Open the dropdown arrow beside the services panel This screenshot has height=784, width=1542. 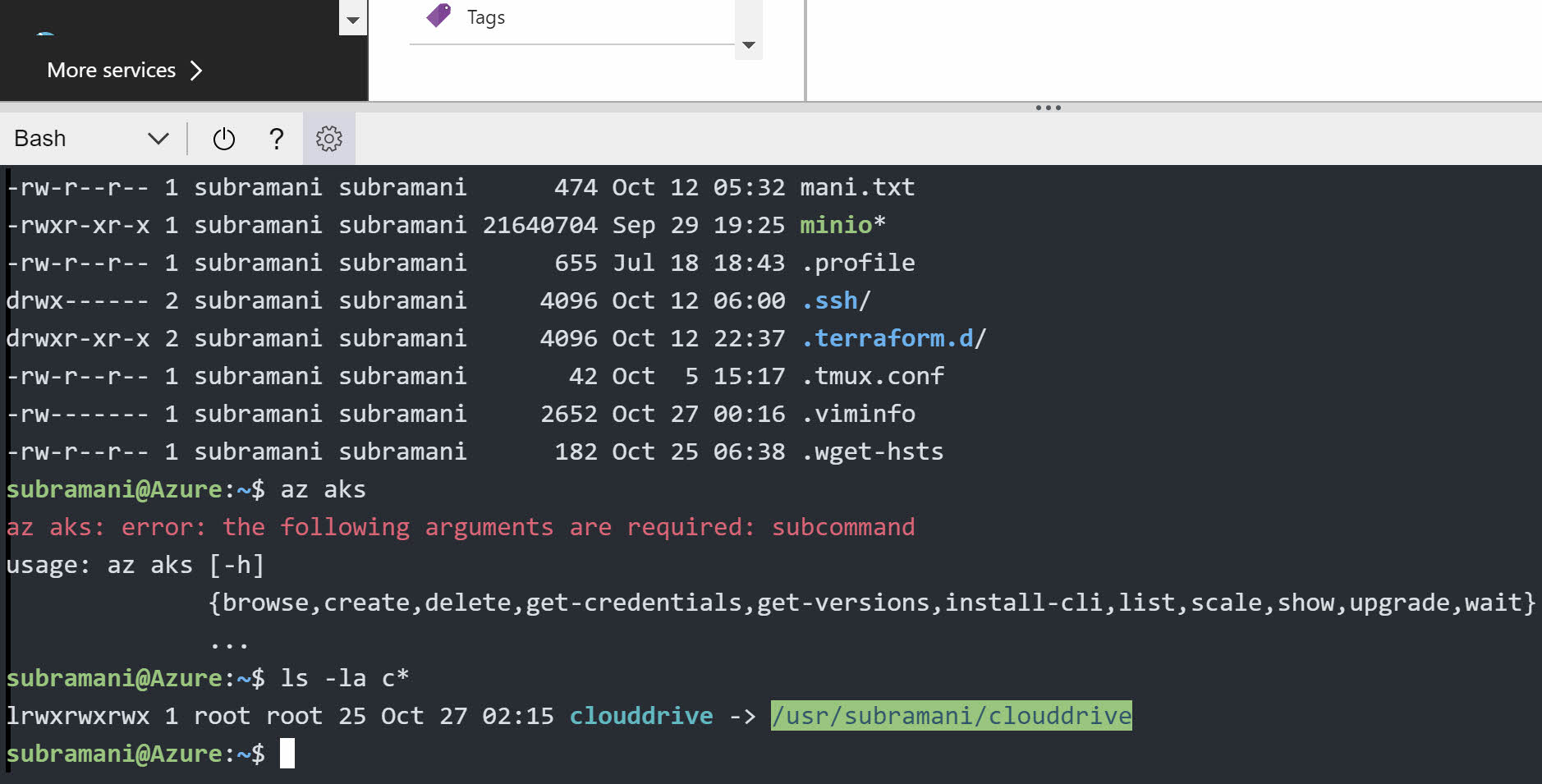(x=353, y=18)
